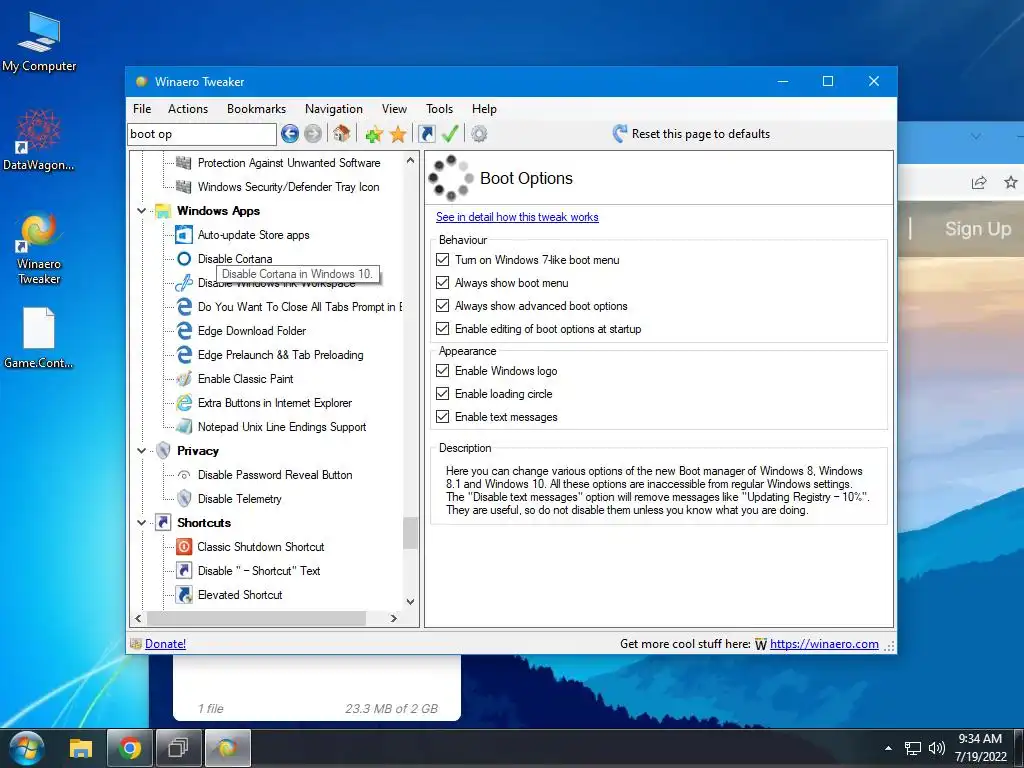Click the Auto-update Store apps icon
The height and width of the screenshot is (768, 1024).
184,234
